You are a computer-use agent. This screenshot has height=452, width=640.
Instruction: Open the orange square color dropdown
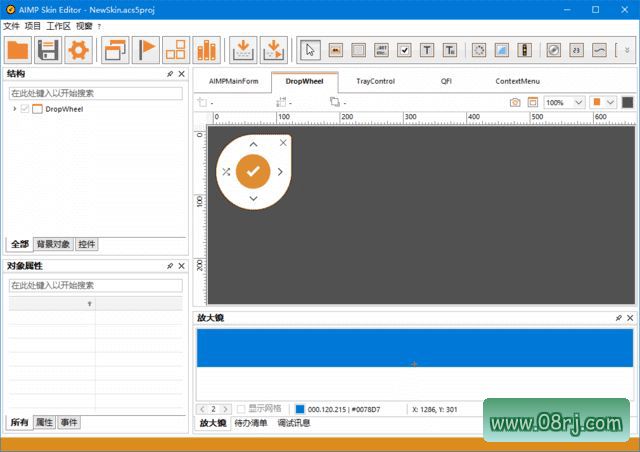[x=610, y=102]
